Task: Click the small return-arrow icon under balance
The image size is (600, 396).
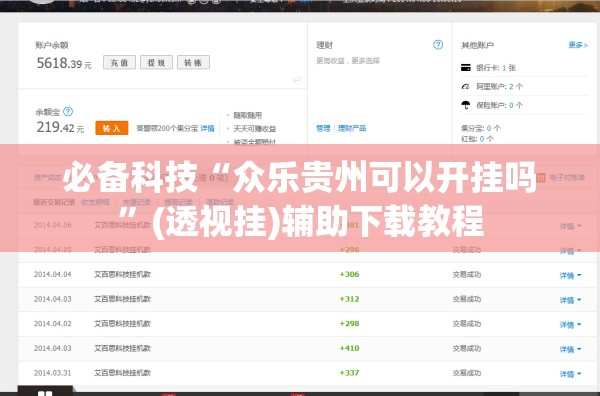Action: 297,79
